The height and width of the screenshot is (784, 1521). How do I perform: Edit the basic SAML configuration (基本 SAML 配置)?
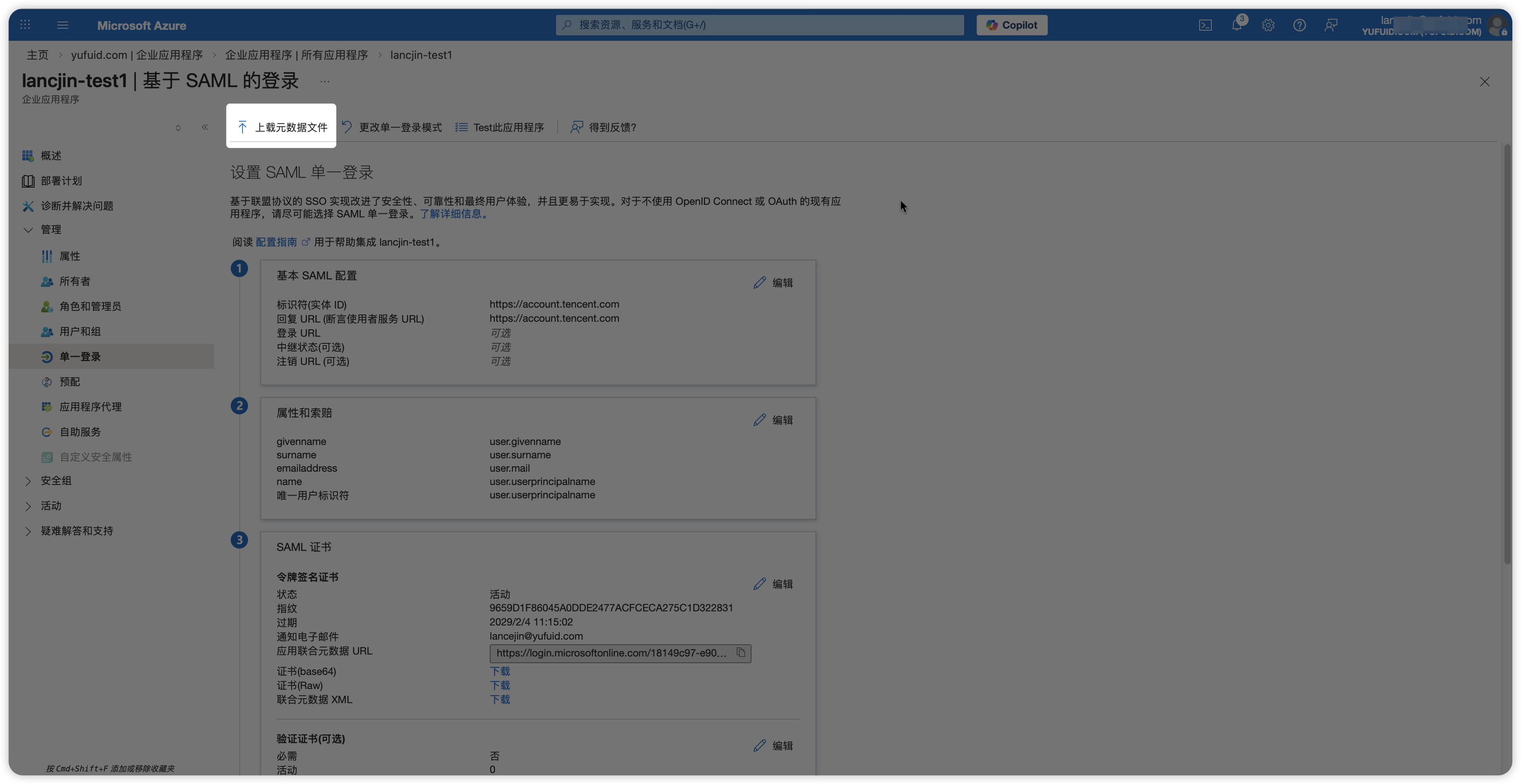point(773,283)
